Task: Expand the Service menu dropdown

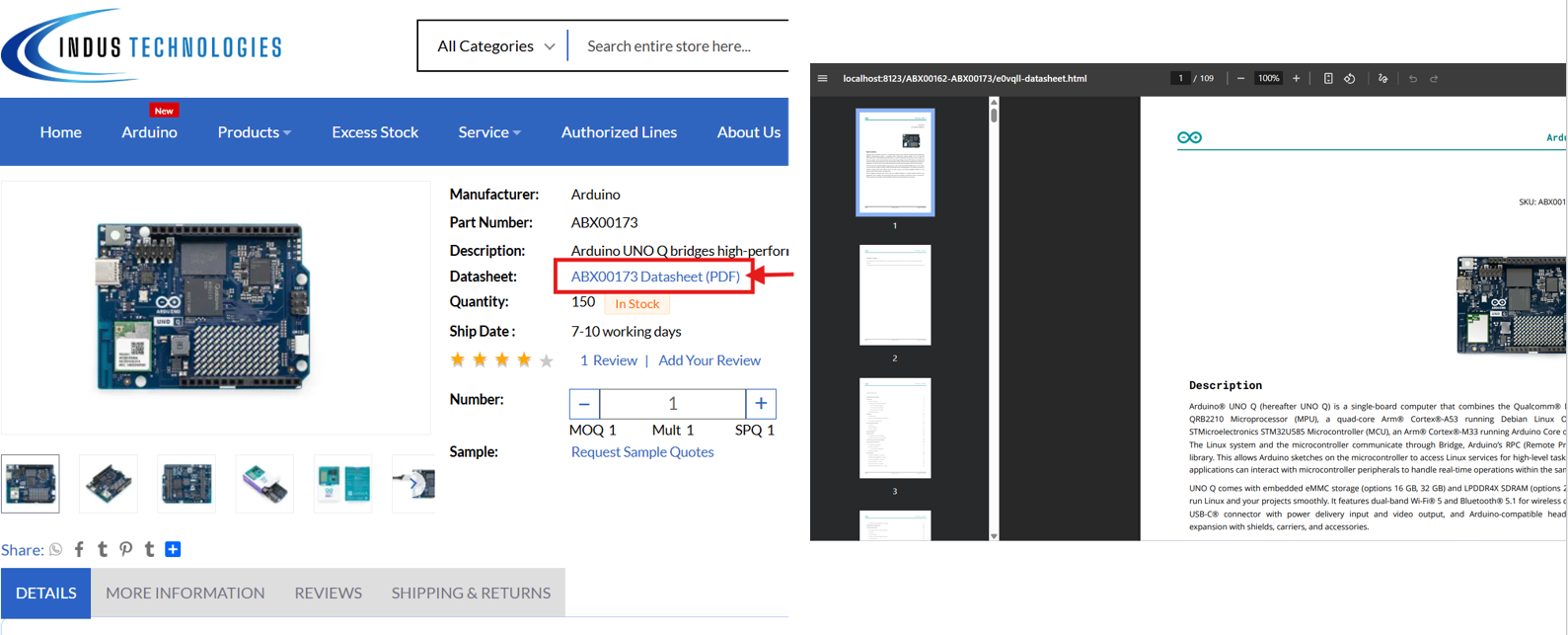Action: (489, 131)
